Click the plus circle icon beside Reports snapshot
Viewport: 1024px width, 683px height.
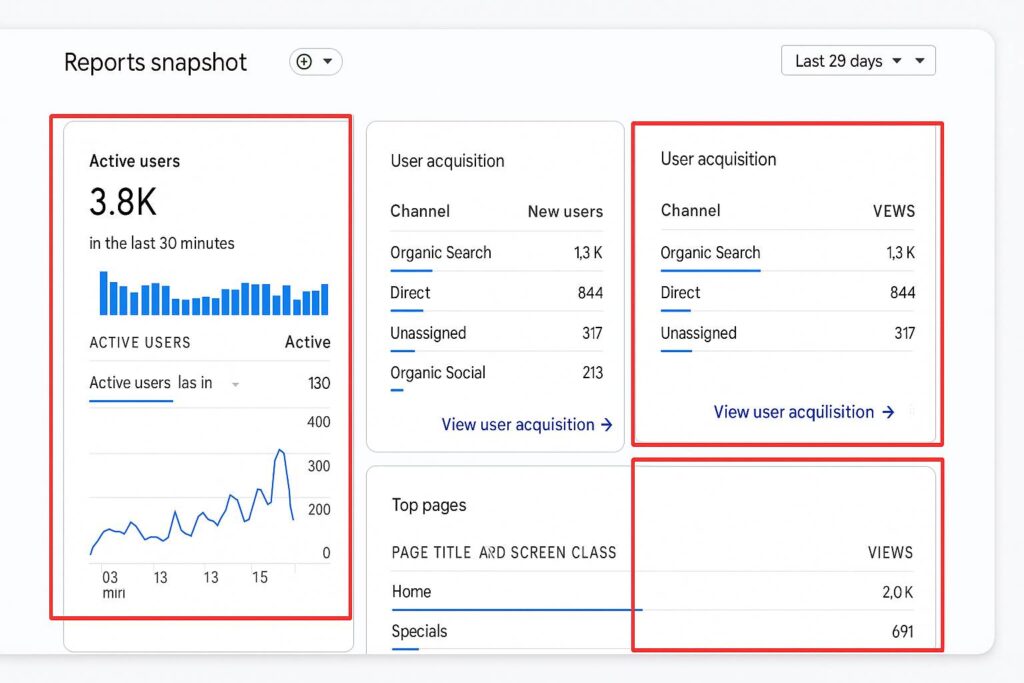[x=304, y=62]
